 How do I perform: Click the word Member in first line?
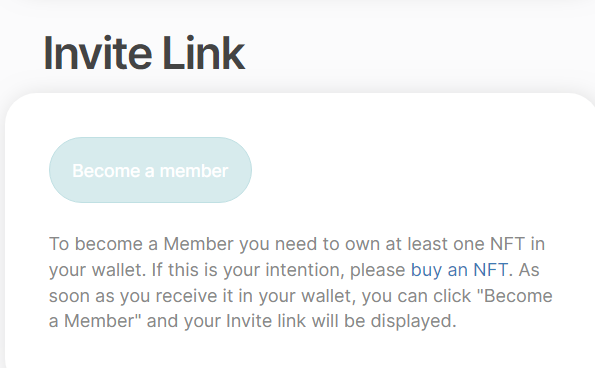[x=198, y=244]
